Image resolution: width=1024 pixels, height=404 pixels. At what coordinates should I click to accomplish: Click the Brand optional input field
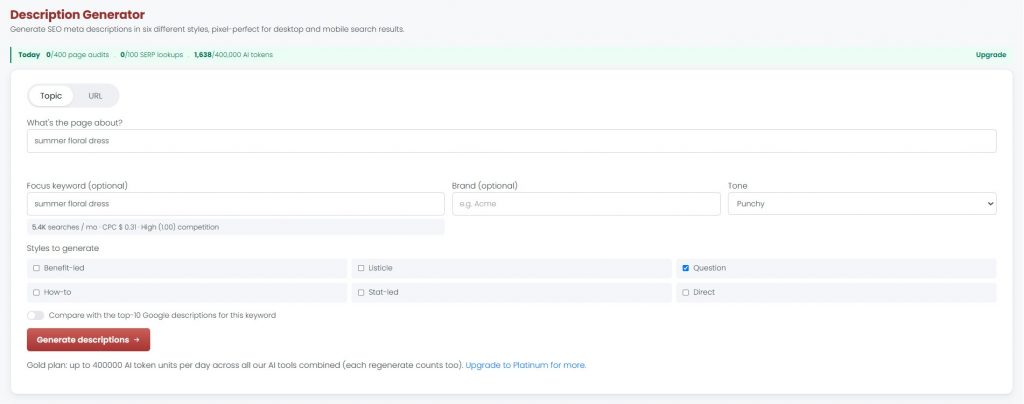pyautogui.click(x=586, y=204)
